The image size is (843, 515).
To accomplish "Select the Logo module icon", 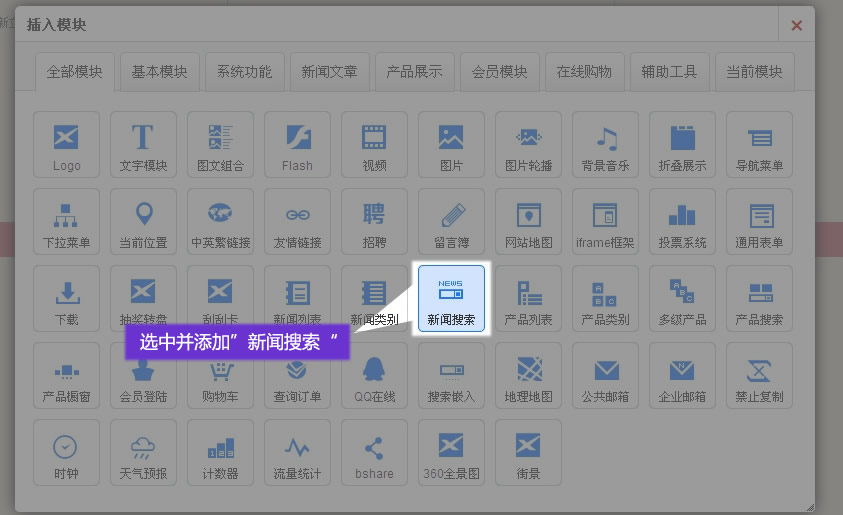I will tap(67, 145).
